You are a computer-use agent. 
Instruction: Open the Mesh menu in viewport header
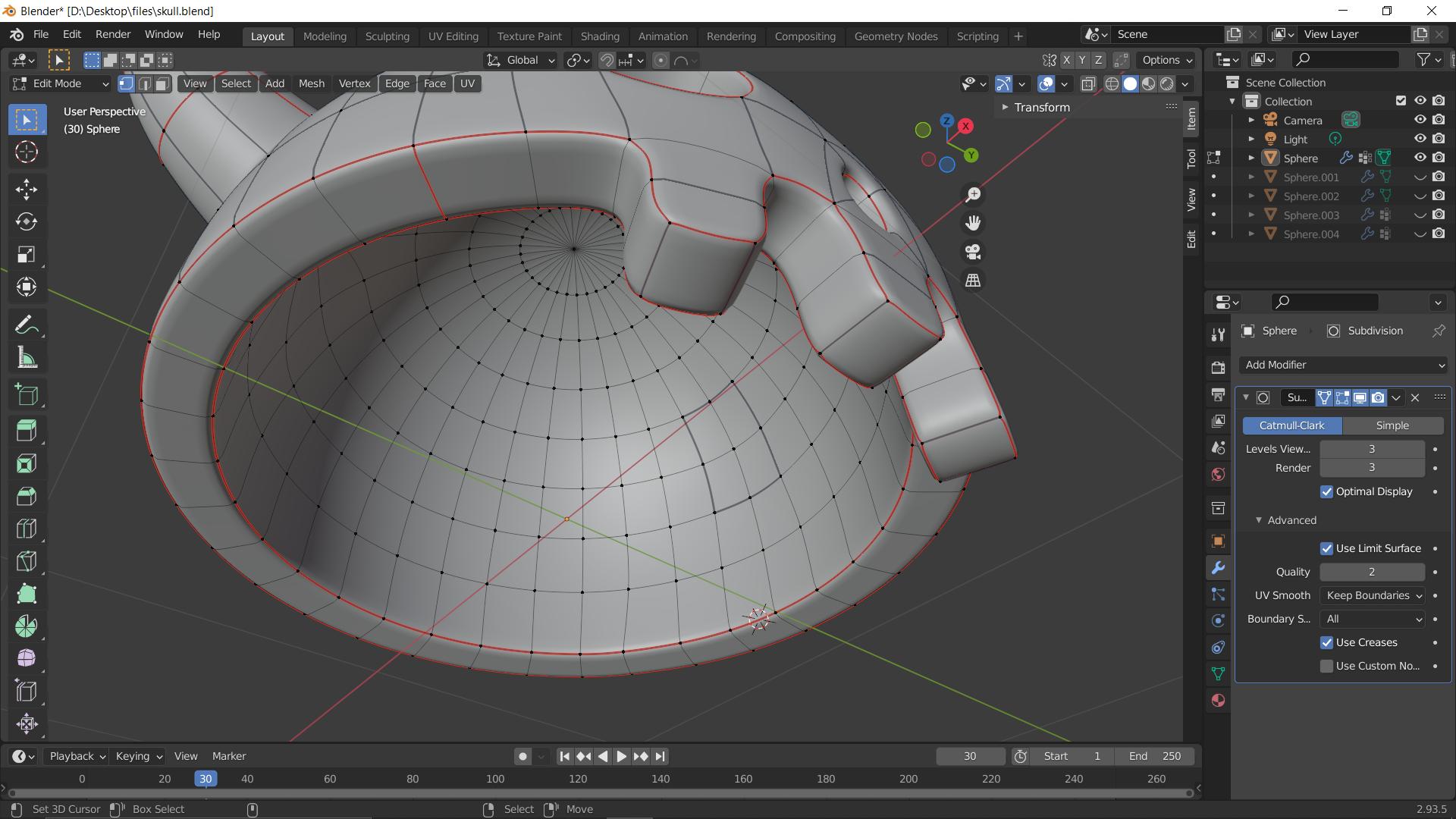pos(311,83)
